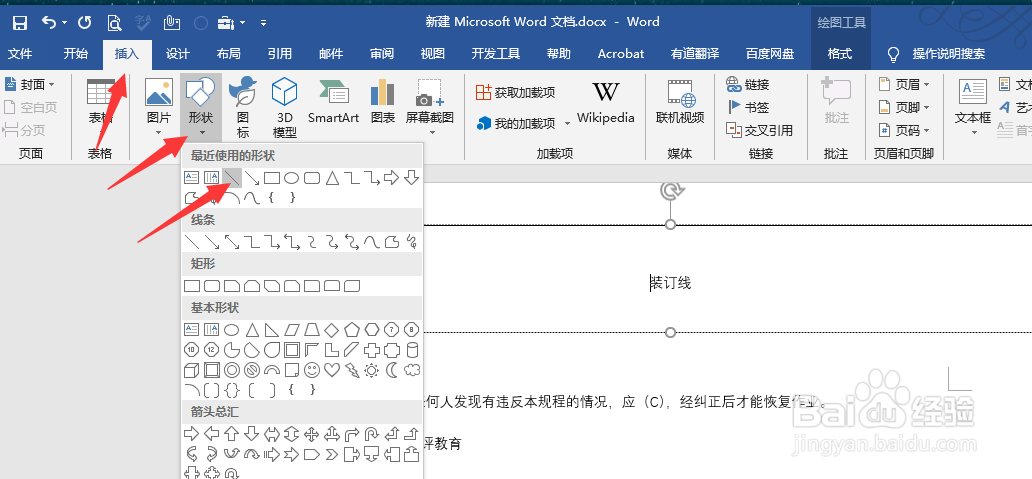Screen dimensions: 1032x479
Task: Choose the up arrow under 箭头总汇
Action: coord(231,434)
